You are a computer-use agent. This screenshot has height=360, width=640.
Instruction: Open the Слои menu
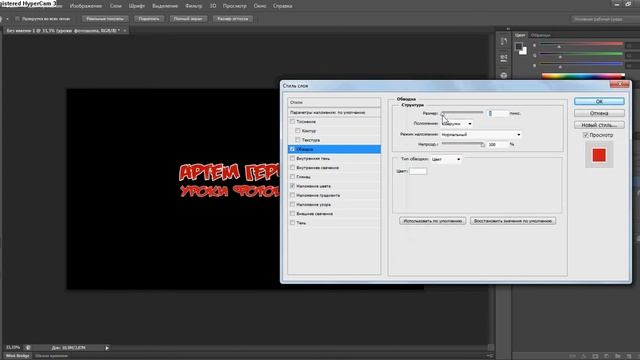(x=116, y=6)
